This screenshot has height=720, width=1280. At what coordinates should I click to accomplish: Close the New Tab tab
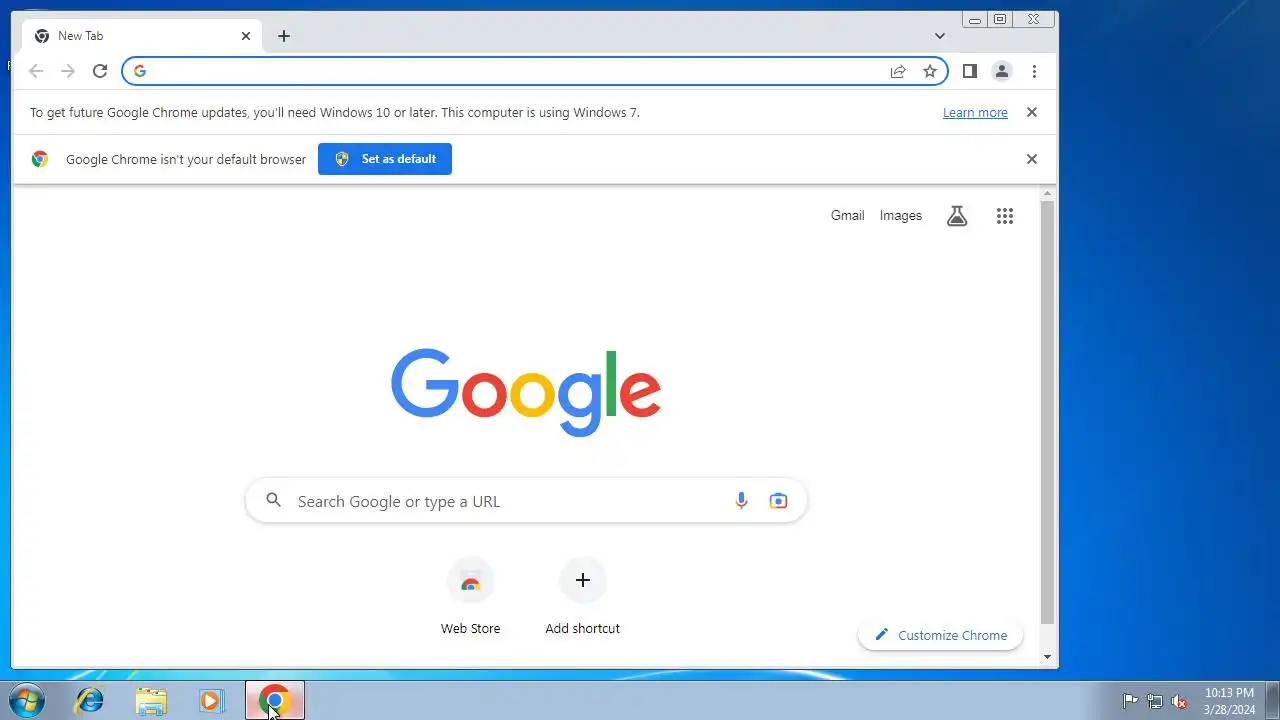(246, 36)
